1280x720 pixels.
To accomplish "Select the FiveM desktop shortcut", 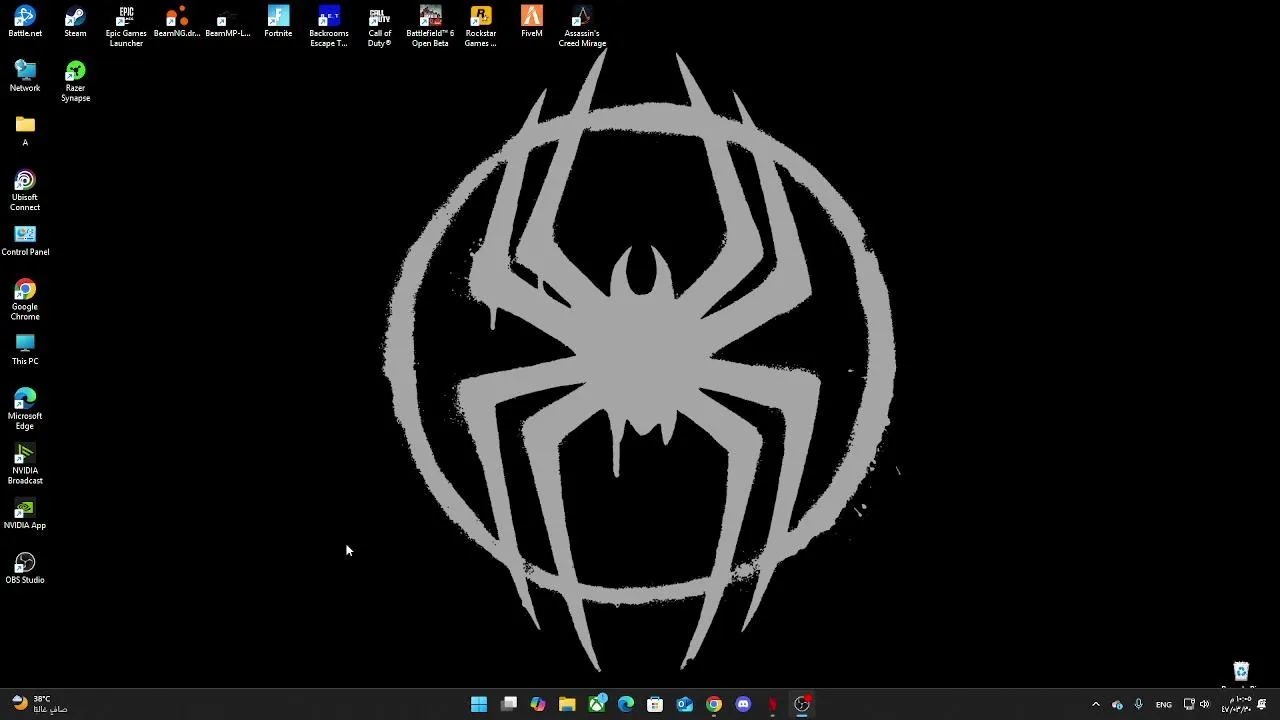I will 532,22.
